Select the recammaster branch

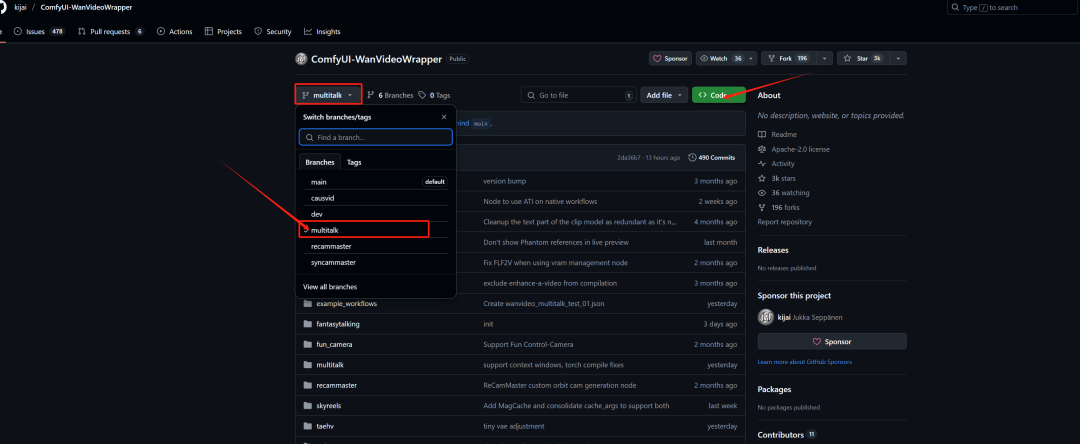[x=375, y=246]
